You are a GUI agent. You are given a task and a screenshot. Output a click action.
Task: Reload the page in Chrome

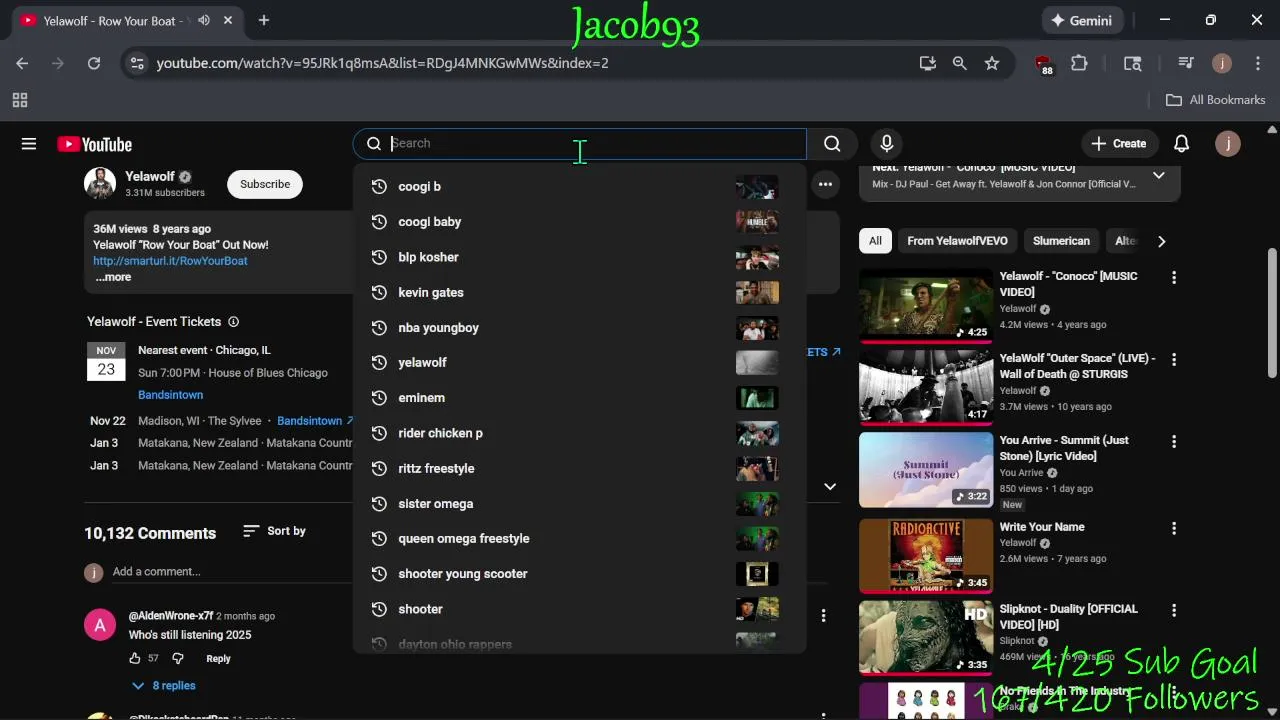tap(94, 63)
